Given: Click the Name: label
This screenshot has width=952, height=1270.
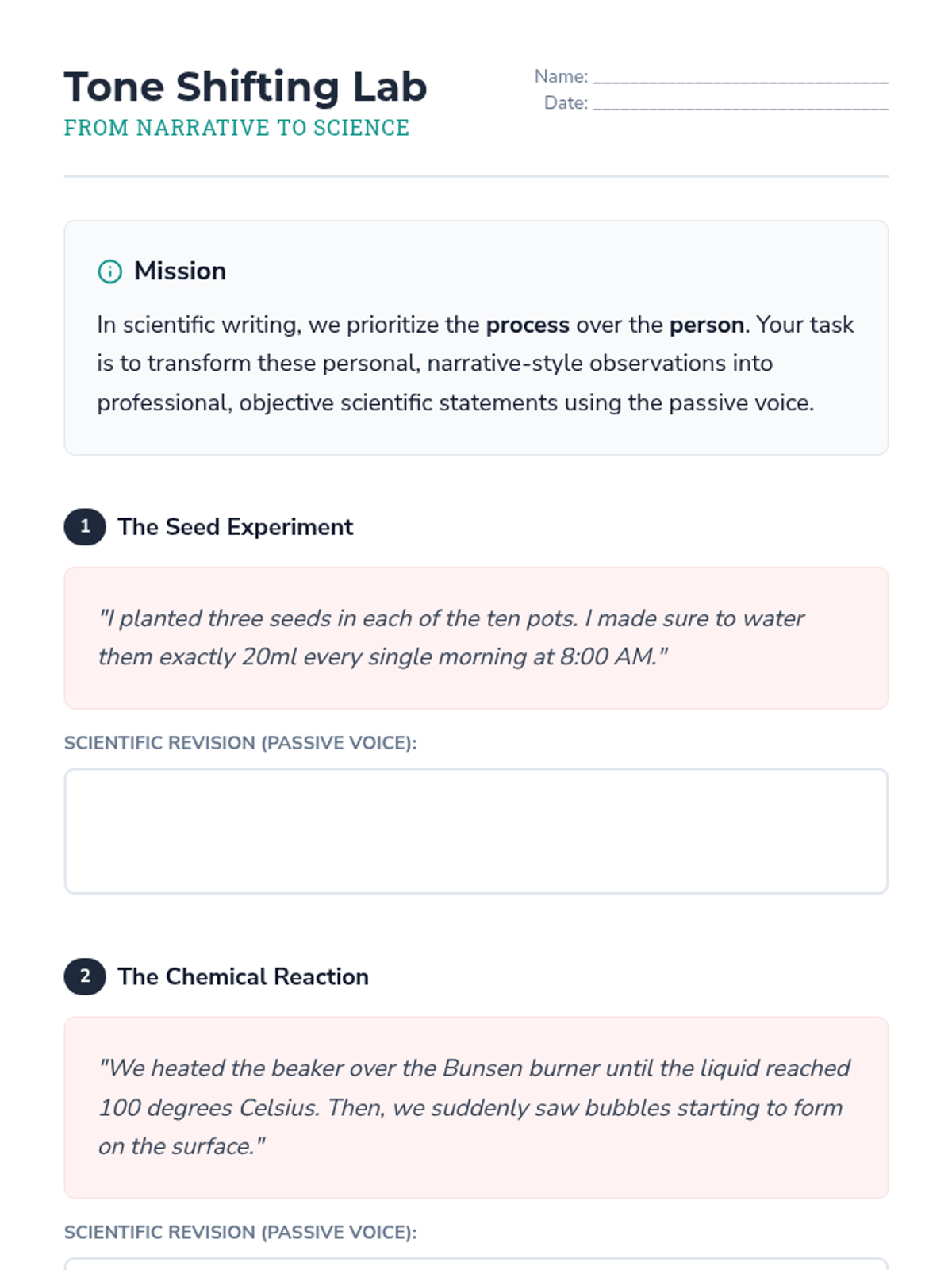Looking at the screenshot, I should (561, 76).
